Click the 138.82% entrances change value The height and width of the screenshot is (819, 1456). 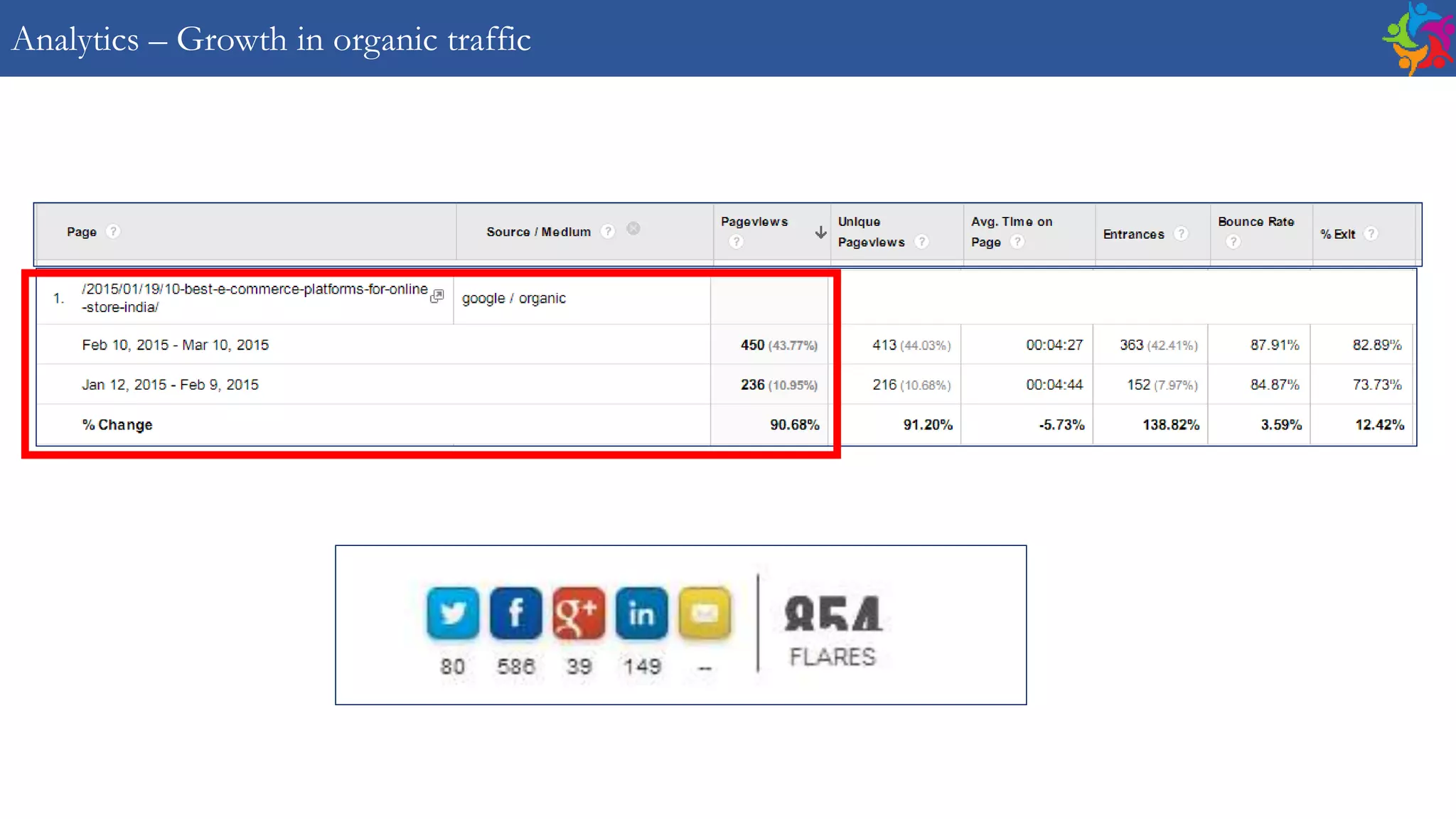[x=1171, y=424]
